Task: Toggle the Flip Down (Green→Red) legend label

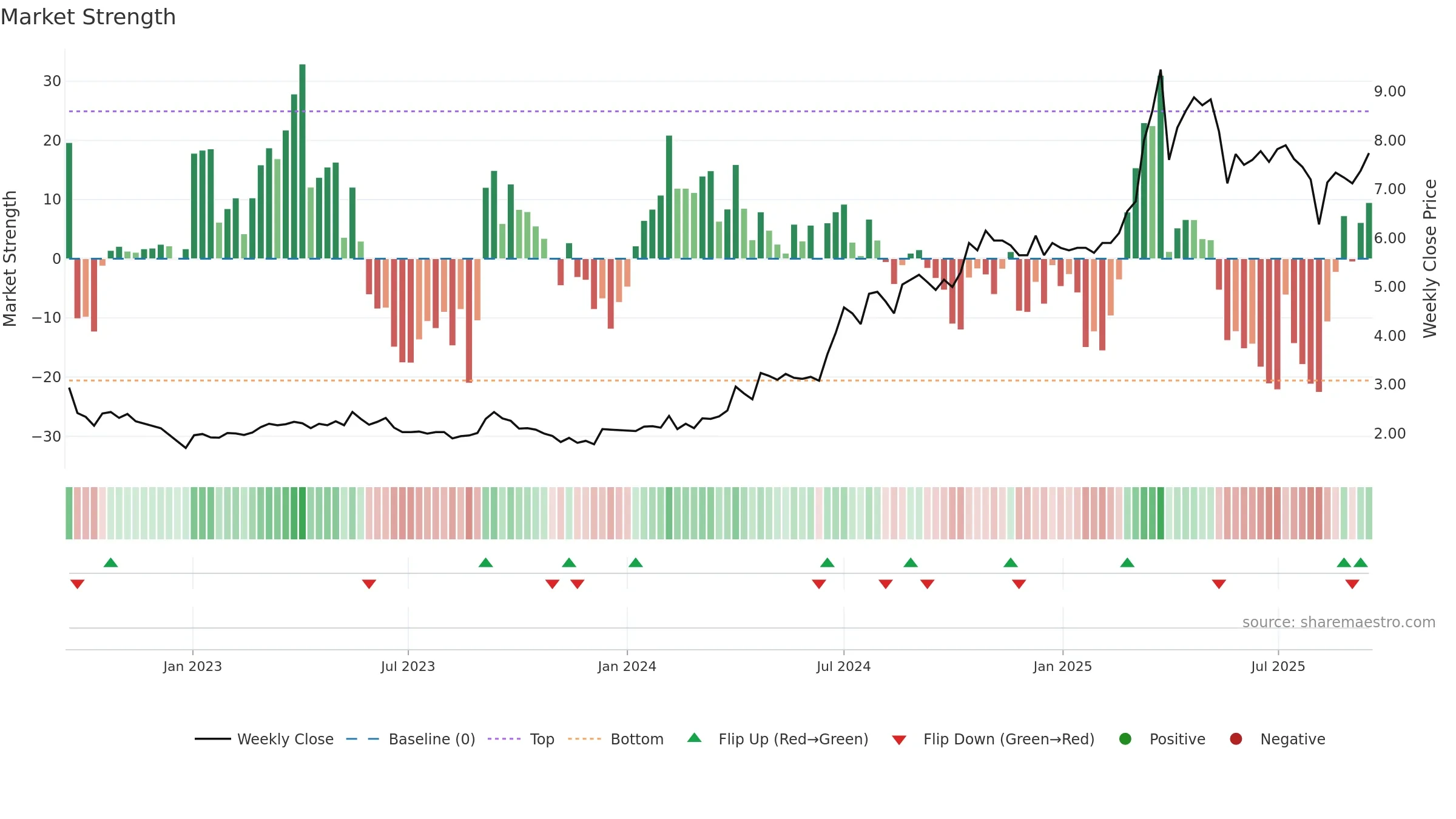Action: tap(1009, 740)
